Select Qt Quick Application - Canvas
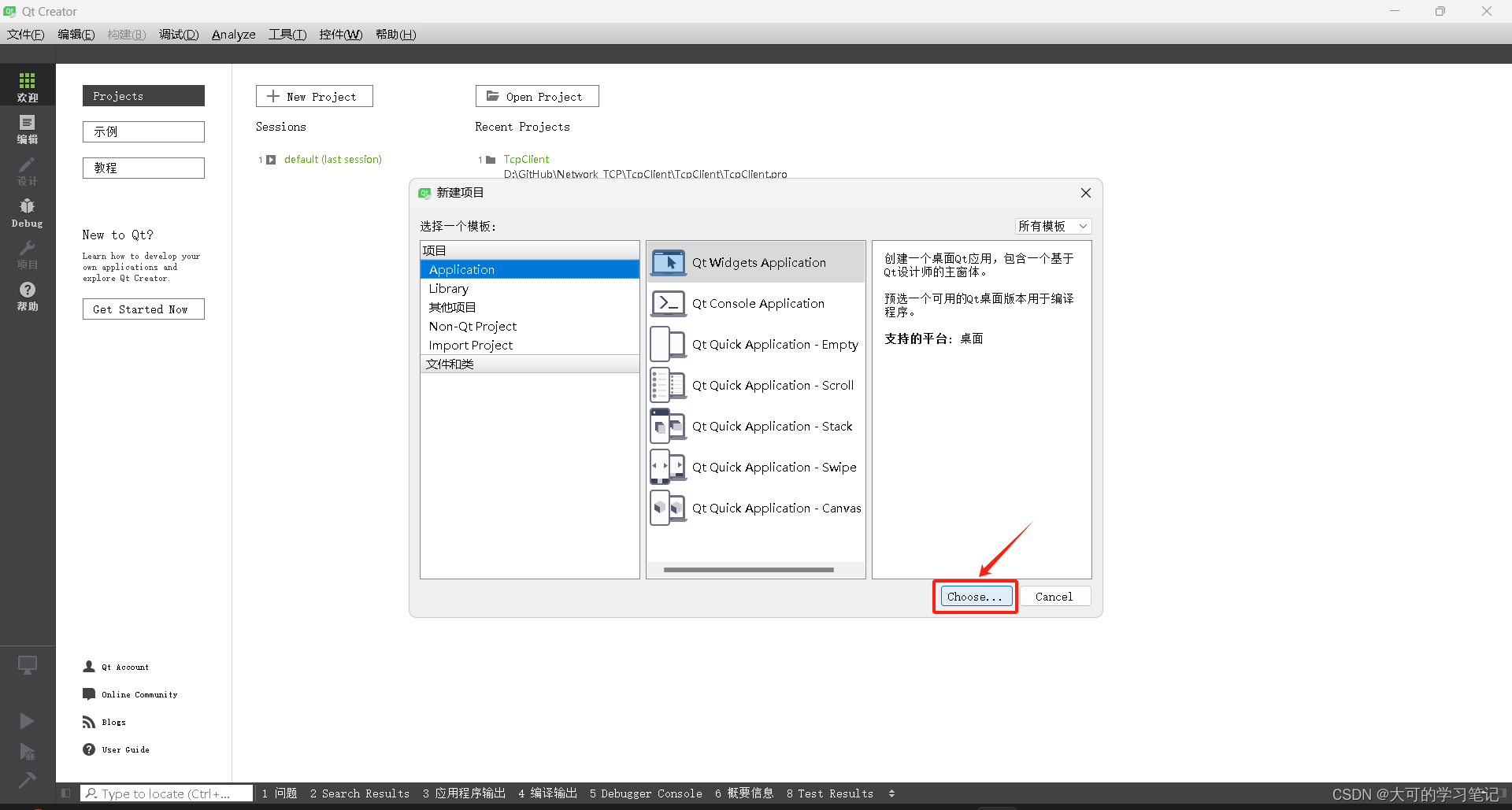 (756, 508)
